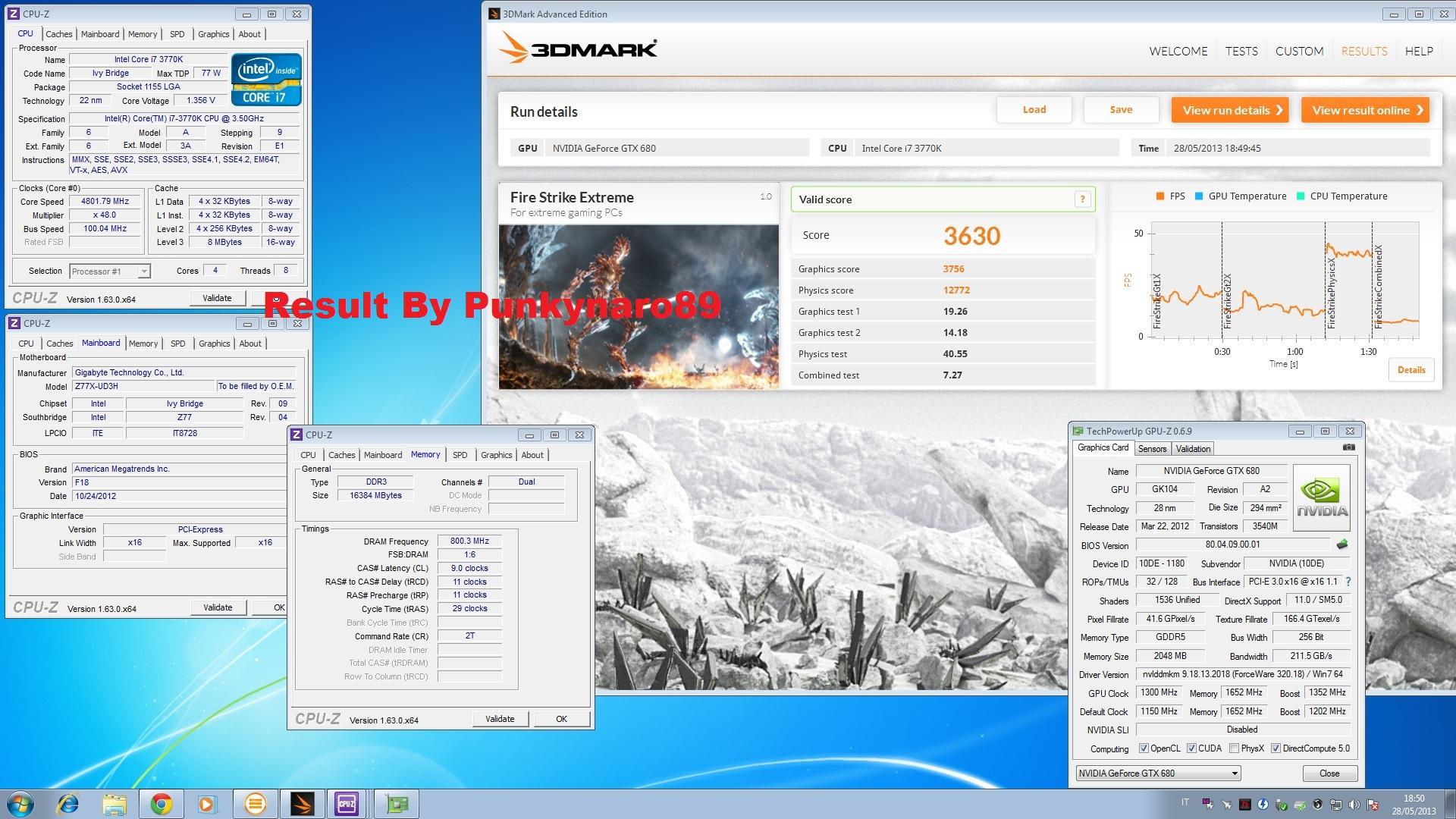Screen dimensions: 1456x819
Task: Click the Physics score value 12772
Action: coord(956,290)
